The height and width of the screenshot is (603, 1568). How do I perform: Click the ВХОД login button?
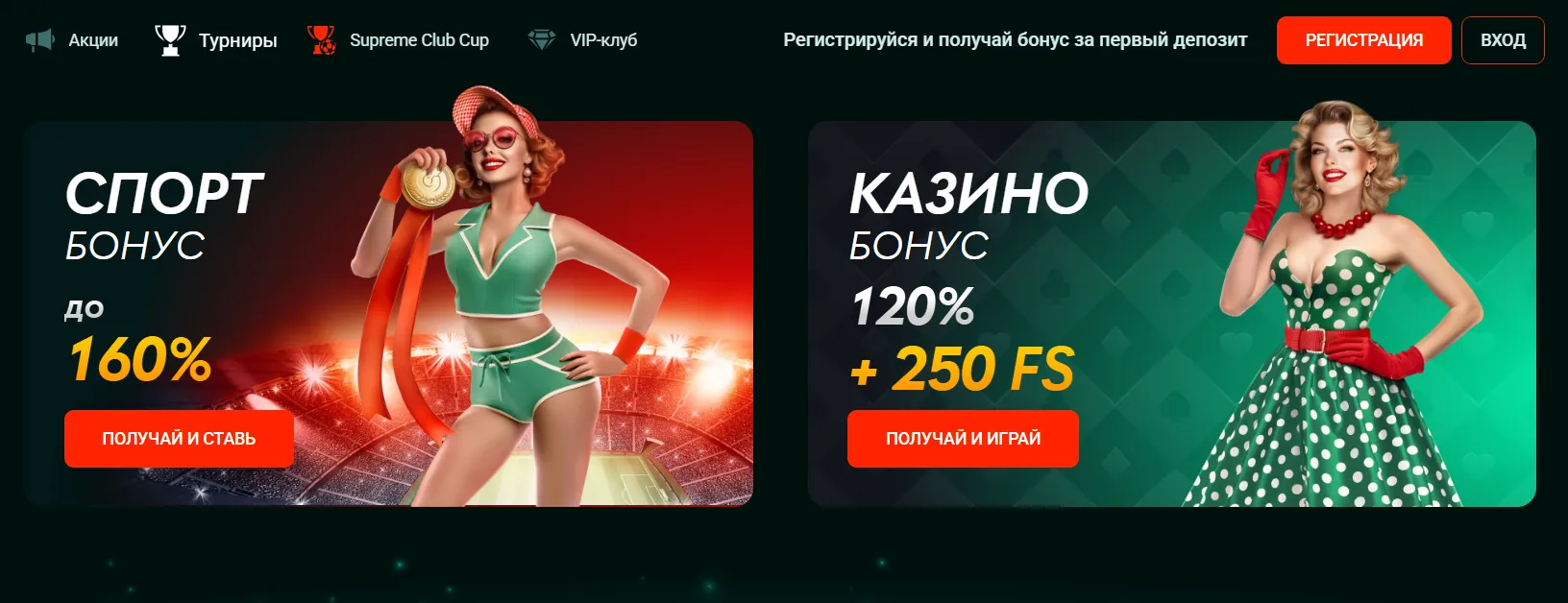1503,40
